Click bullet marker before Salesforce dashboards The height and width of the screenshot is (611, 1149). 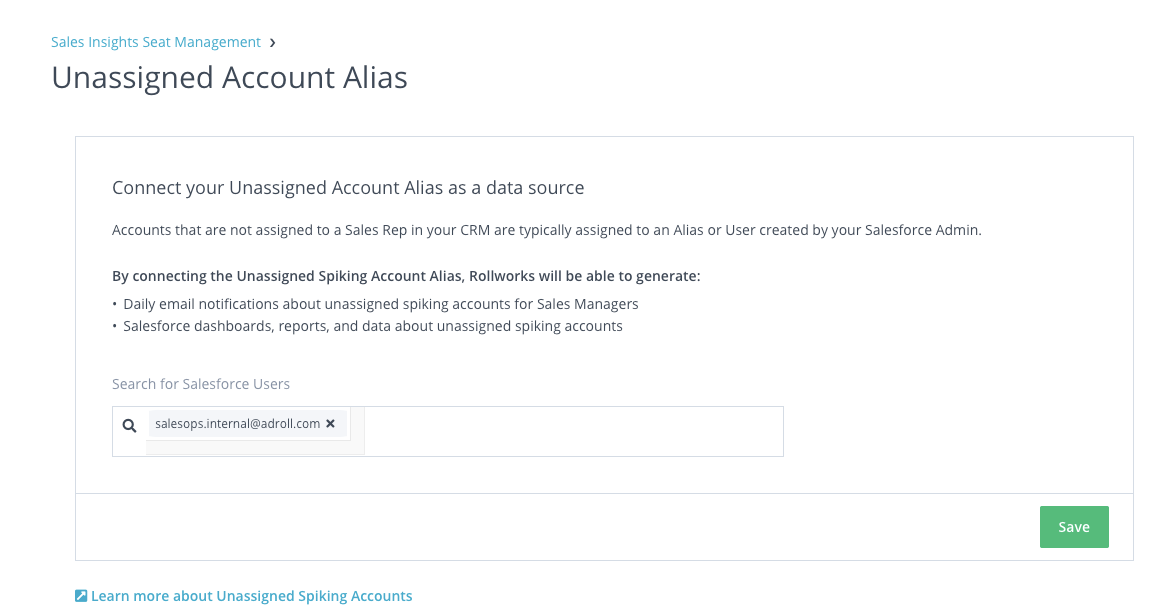[x=115, y=326]
